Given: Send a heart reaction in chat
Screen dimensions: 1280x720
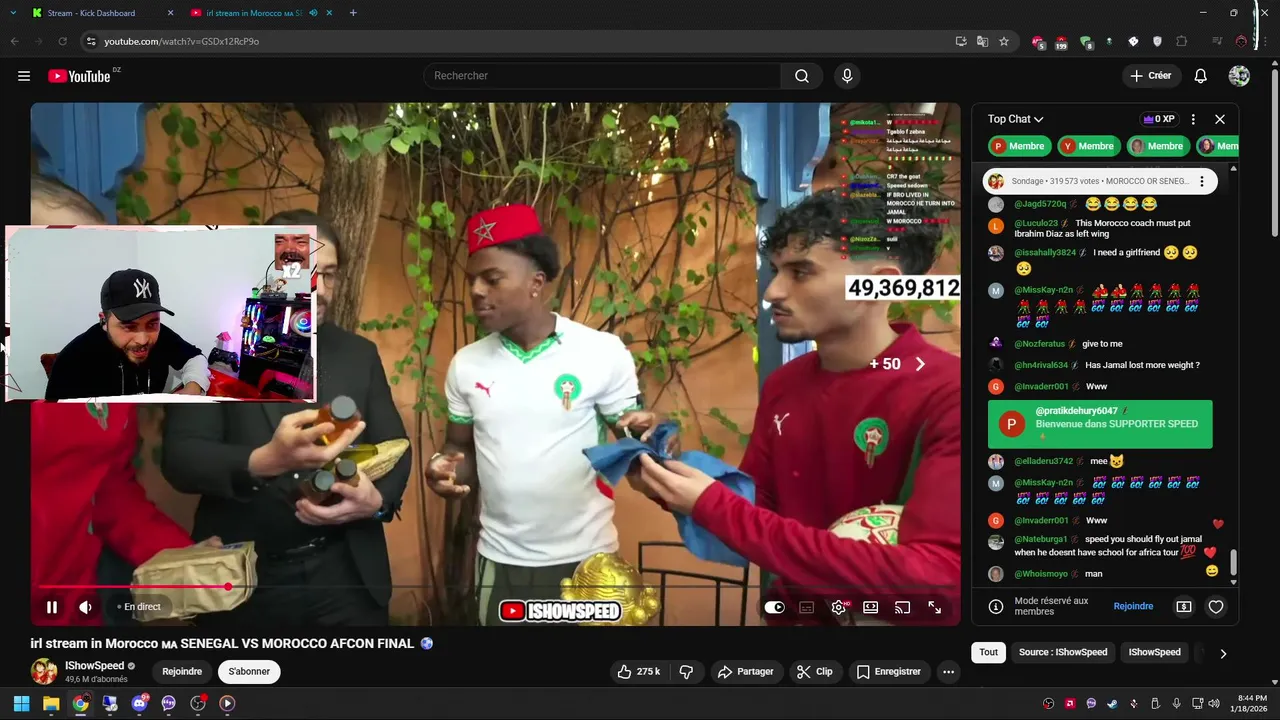Looking at the screenshot, I should [1216, 607].
